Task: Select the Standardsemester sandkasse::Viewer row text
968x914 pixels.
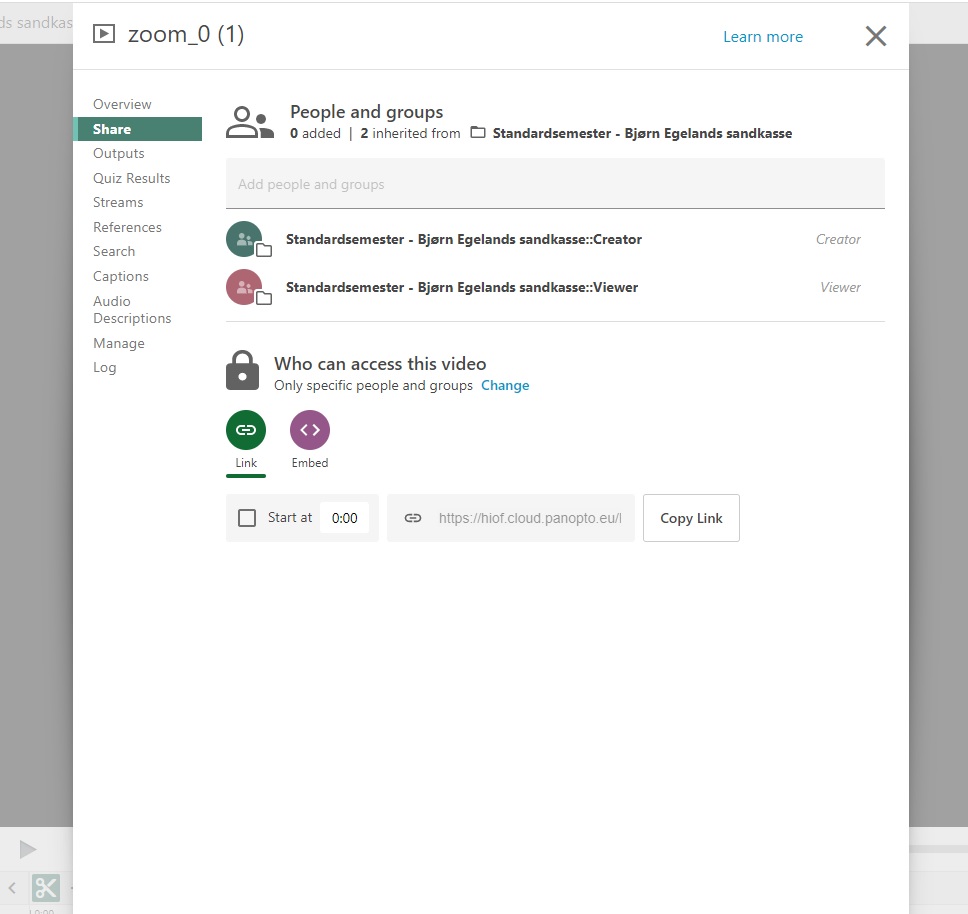Action: (x=462, y=288)
